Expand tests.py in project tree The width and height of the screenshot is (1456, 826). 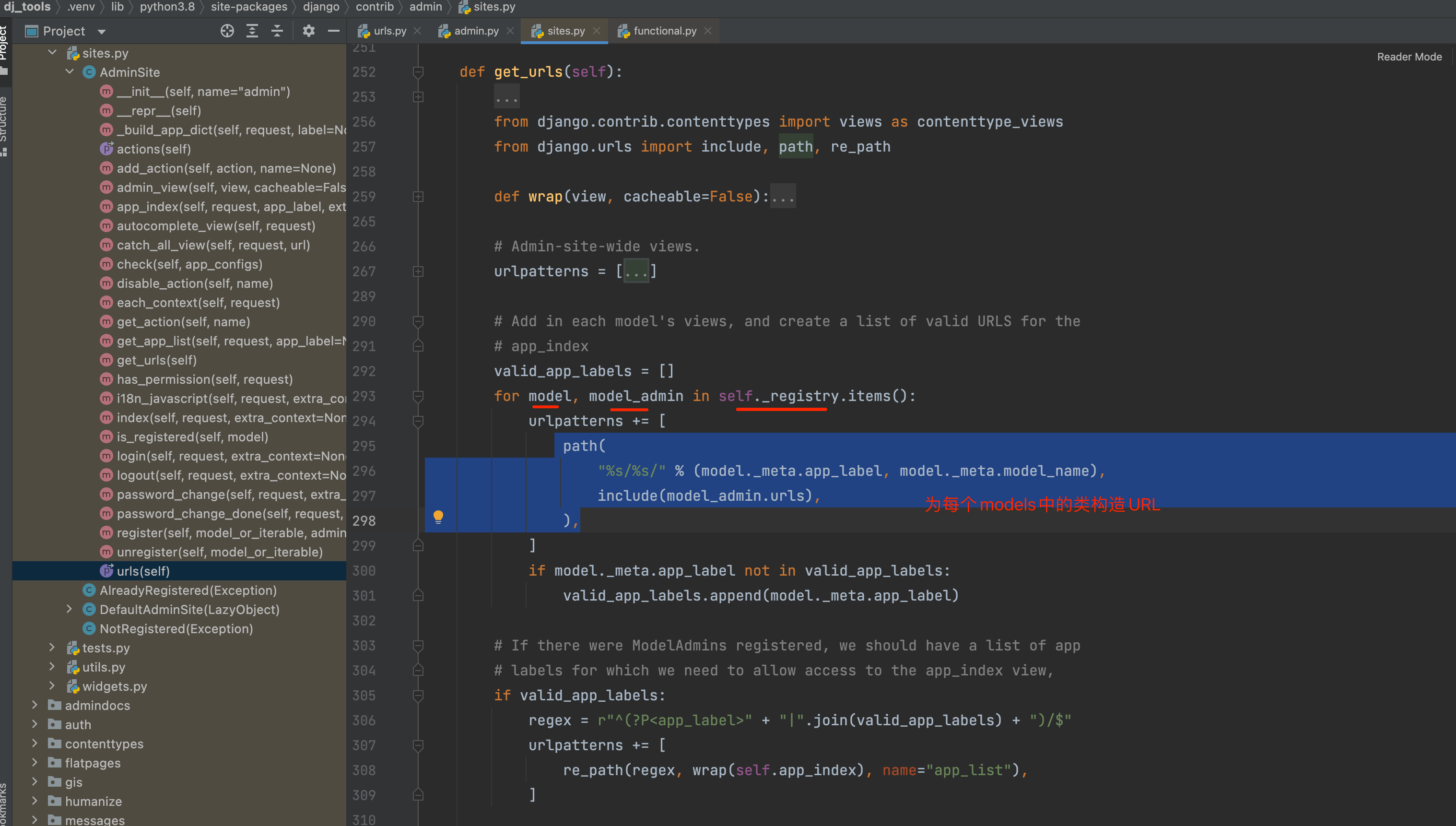point(52,648)
